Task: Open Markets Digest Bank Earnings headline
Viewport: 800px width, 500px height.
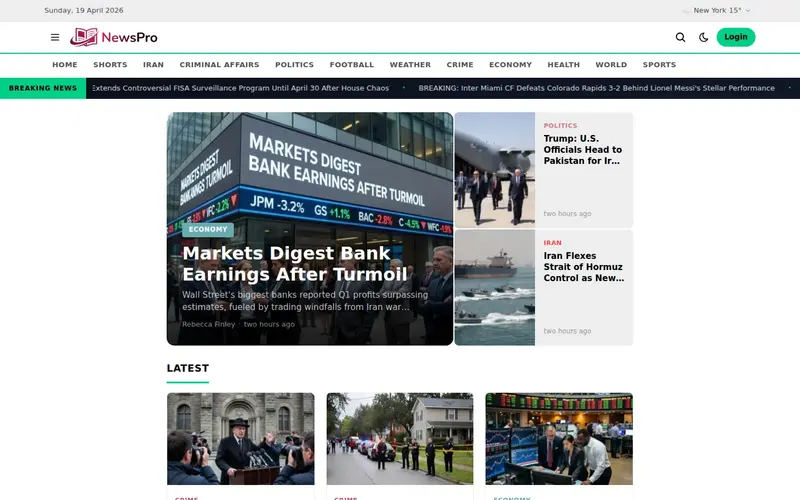Action: pyautogui.click(x=294, y=264)
